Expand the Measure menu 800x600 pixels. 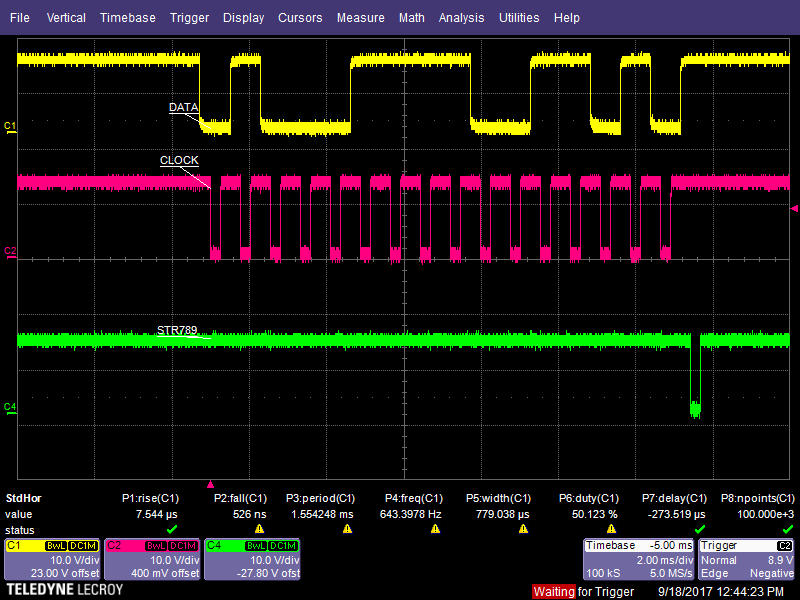tap(360, 18)
